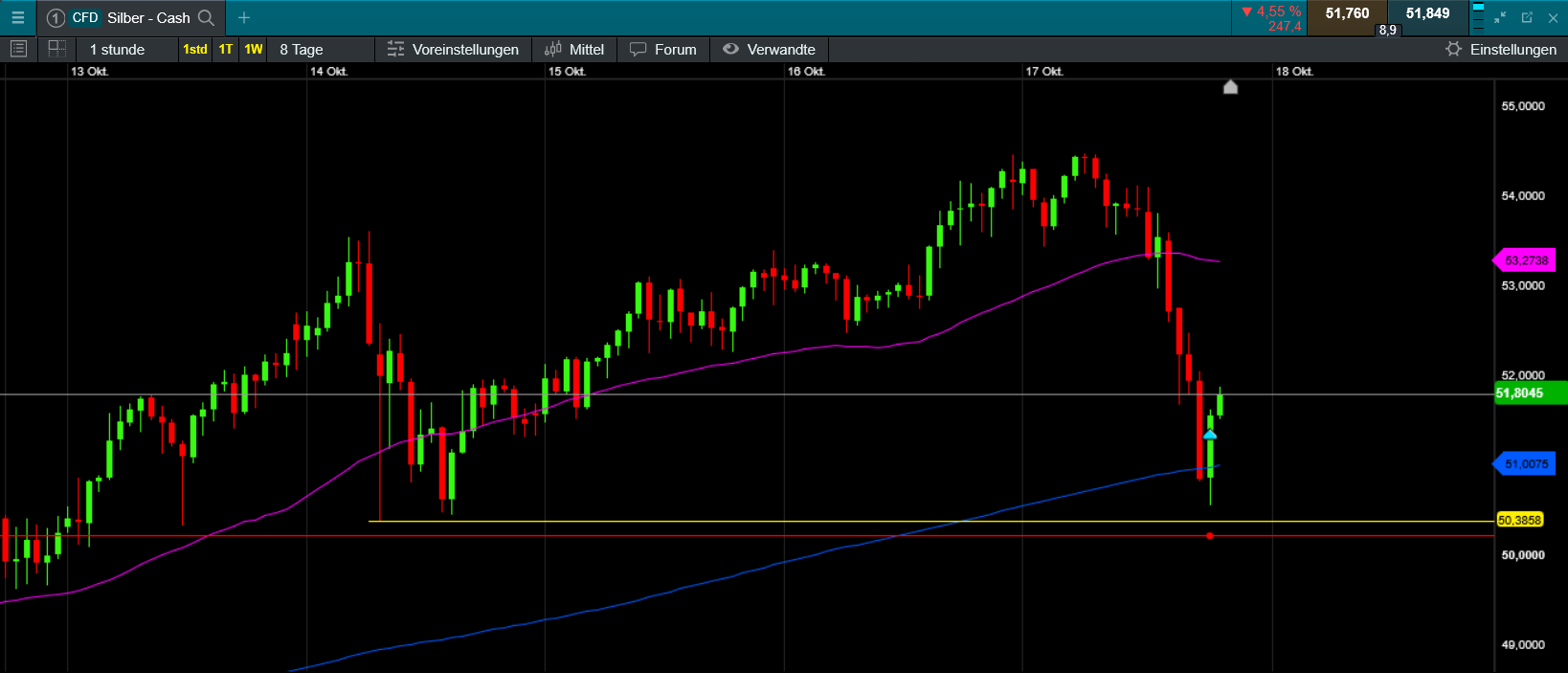Image resolution: width=1568 pixels, height=673 pixels.
Task: Select the yellow 50,3858 price level label
Action: tap(1520, 520)
